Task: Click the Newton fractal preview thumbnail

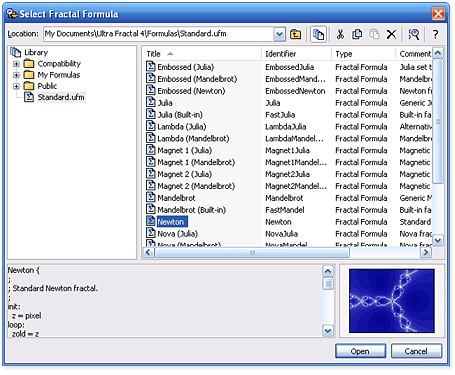Action: click(x=392, y=301)
